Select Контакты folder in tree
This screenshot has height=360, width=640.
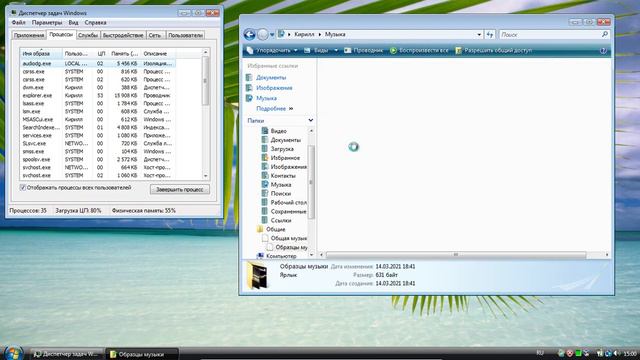(x=283, y=176)
